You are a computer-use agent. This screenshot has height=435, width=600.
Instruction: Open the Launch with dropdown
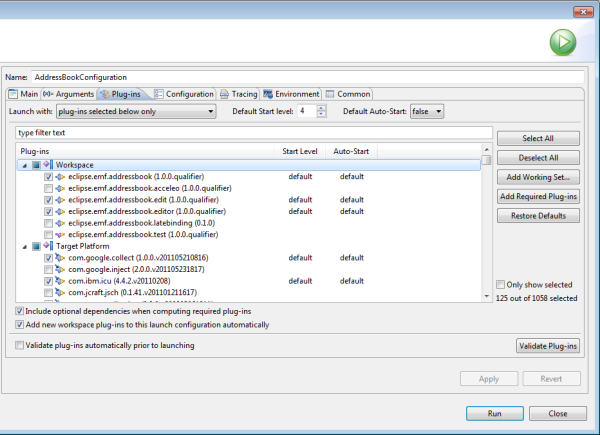[x=136, y=111]
